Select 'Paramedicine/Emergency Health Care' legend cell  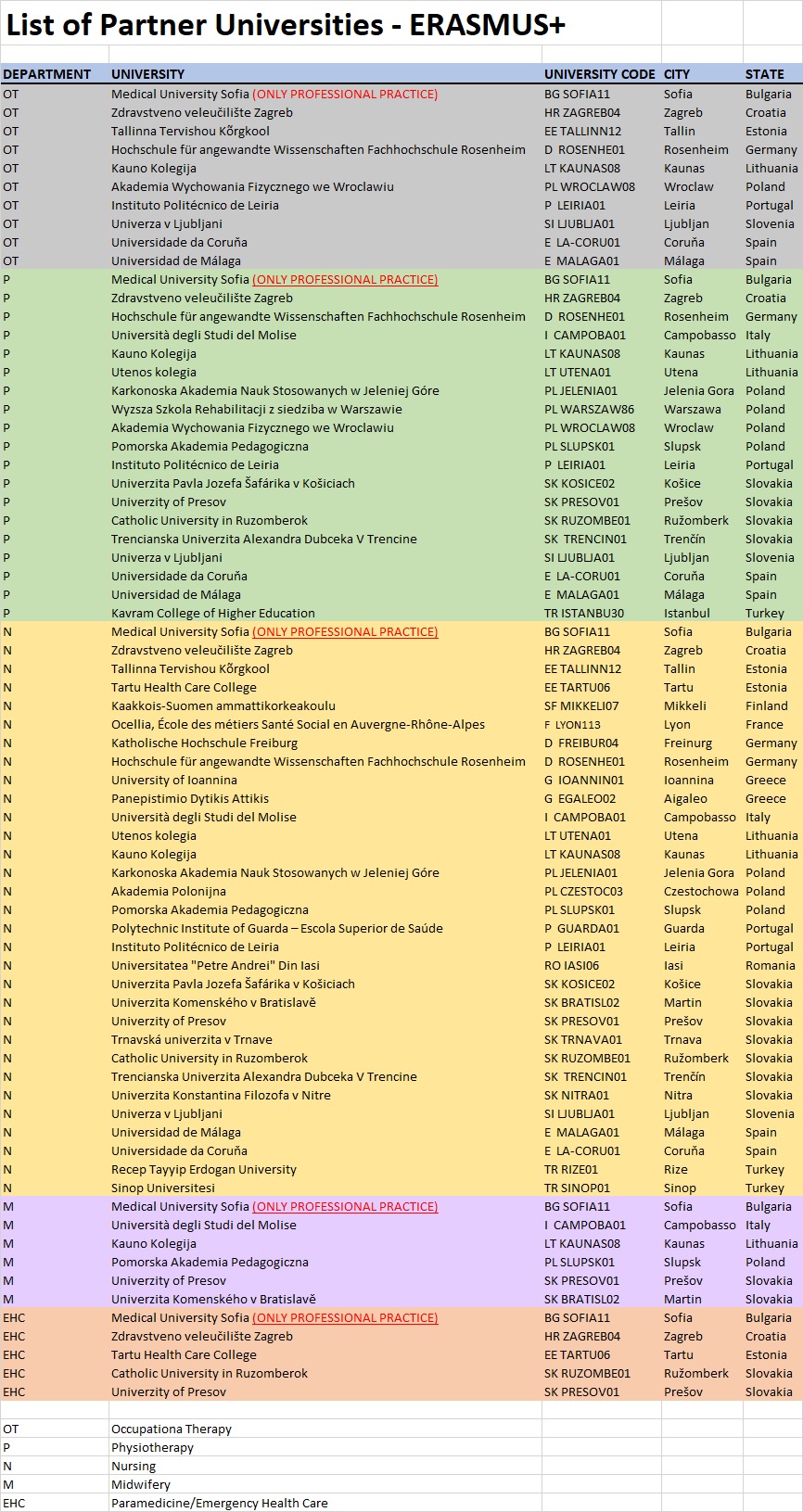click(x=220, y=1503)
